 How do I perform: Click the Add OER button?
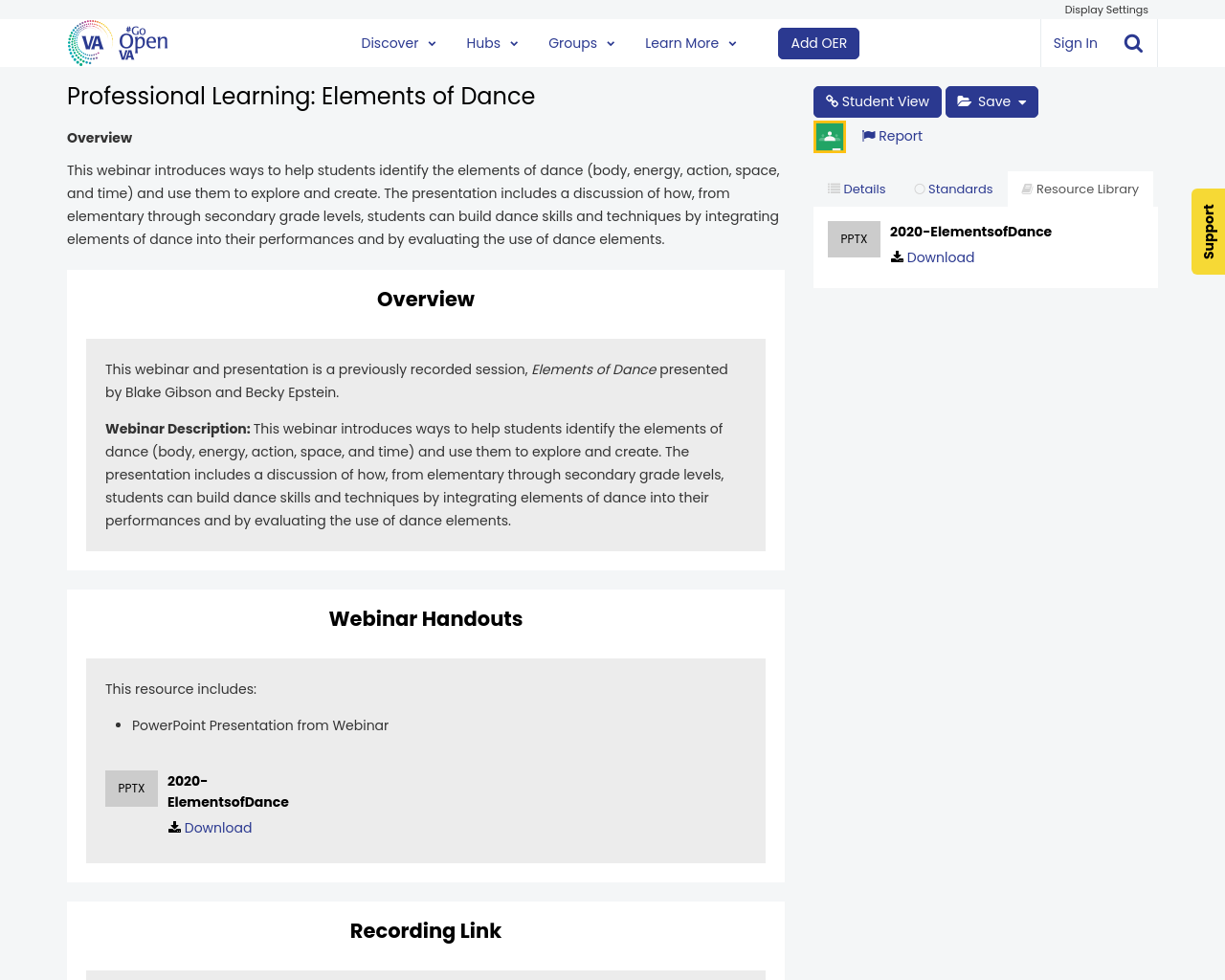(x=818, y=42)
